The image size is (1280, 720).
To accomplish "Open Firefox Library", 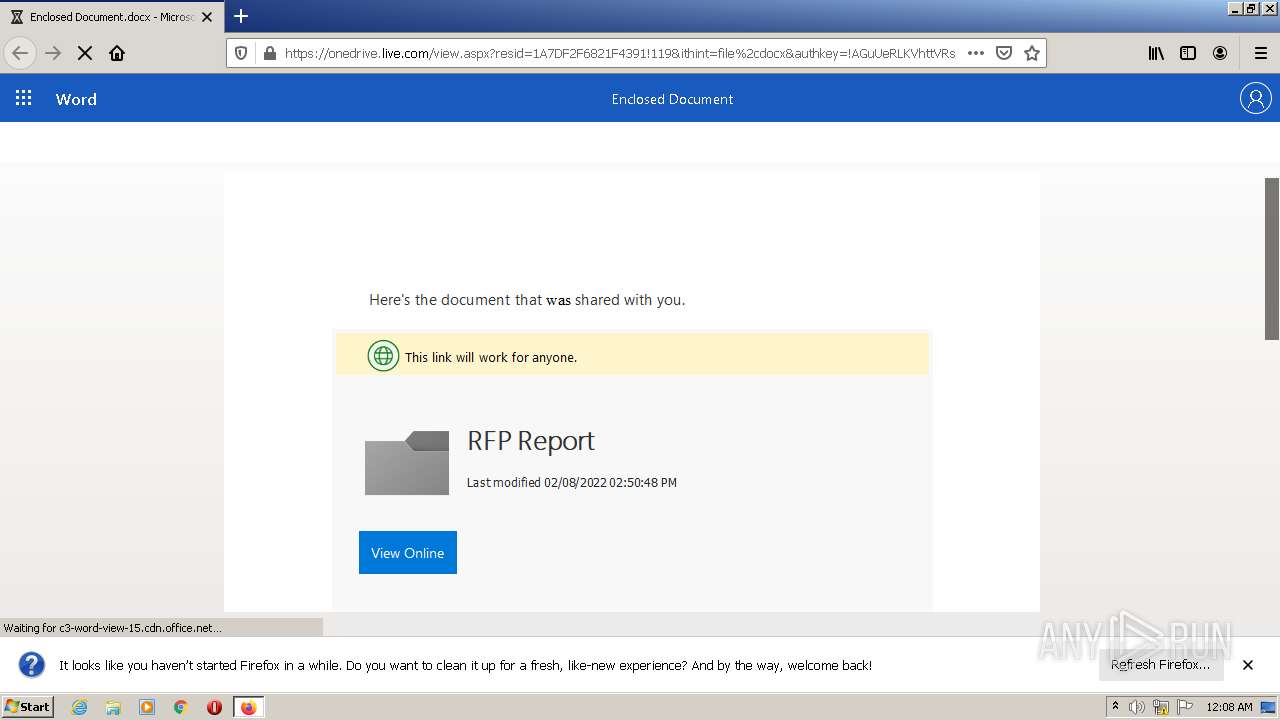I will pyautogui.click(x=1156, y=53).
